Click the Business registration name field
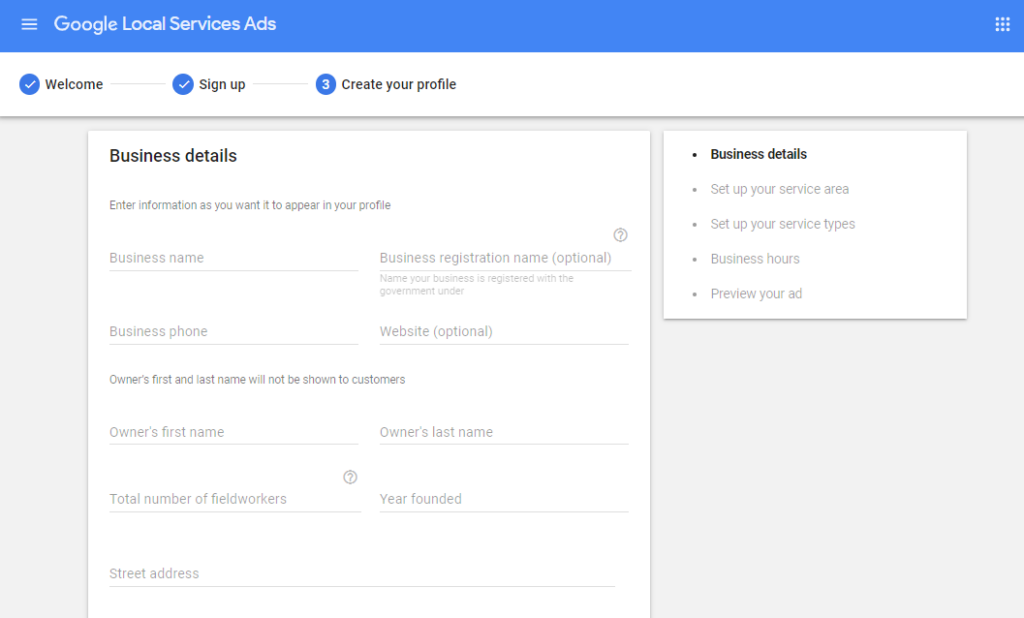The height and width of the screenshot is (618, 1024). [x=505, y=258]
